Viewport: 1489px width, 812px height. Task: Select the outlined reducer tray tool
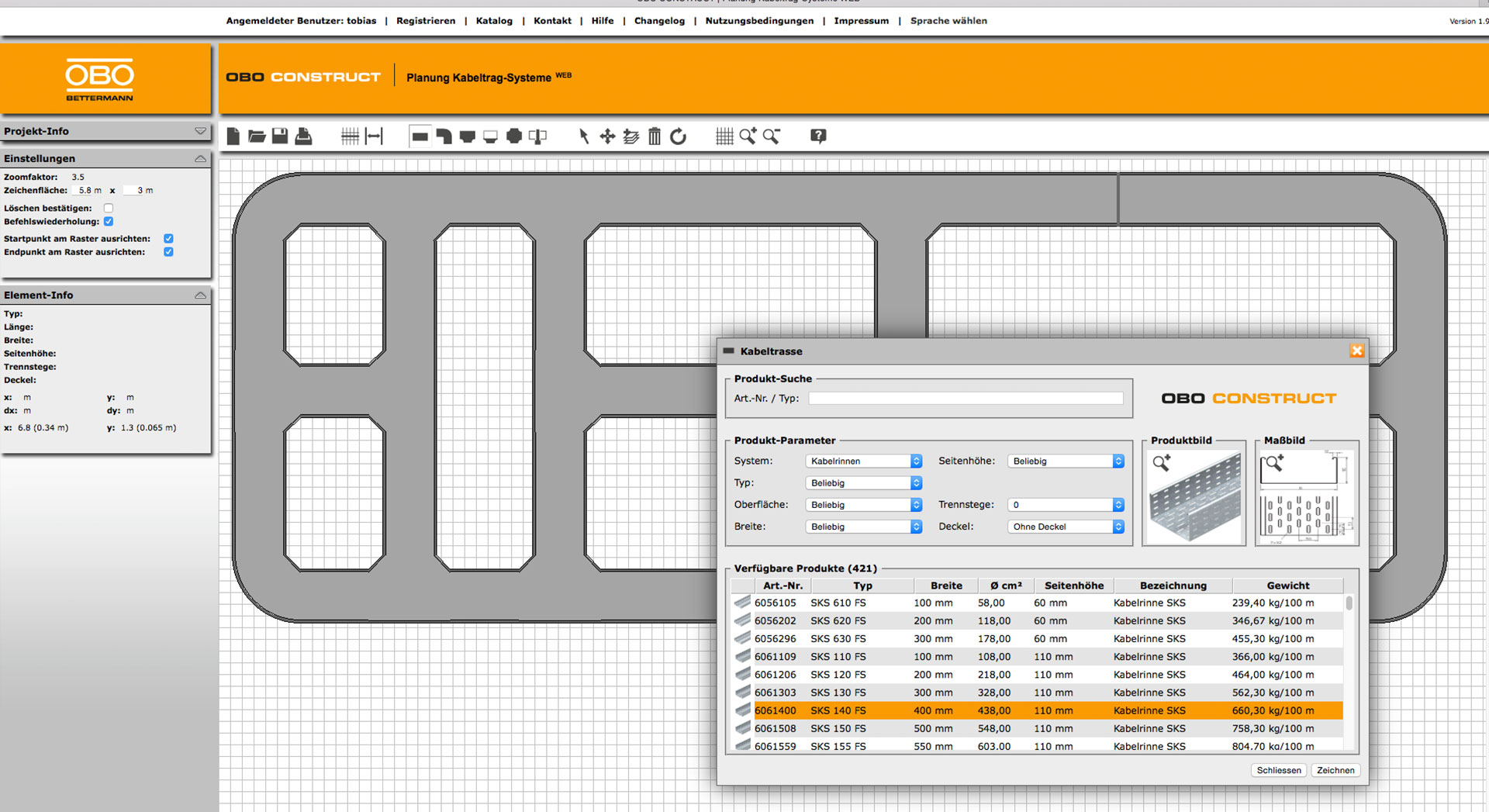coord(490,136)
